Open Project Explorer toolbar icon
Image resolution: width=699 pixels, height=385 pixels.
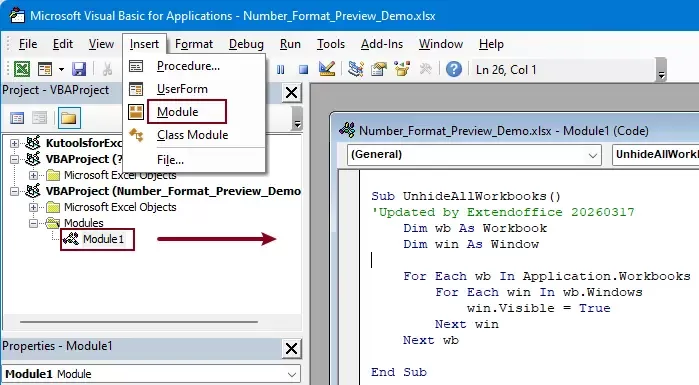pyautogui.click(x=356, y=69)
